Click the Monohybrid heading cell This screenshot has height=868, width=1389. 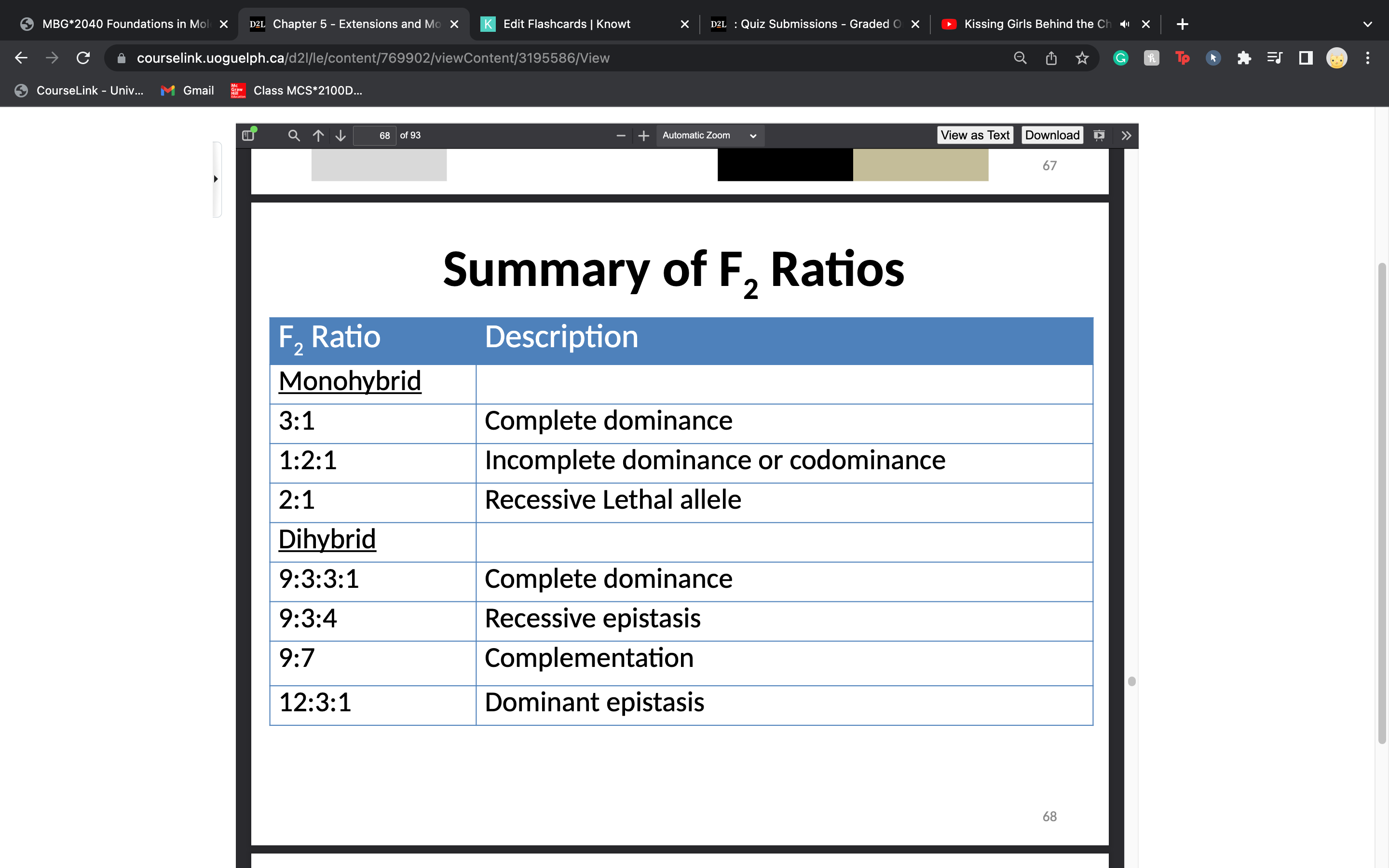click(x=373, y=383)
